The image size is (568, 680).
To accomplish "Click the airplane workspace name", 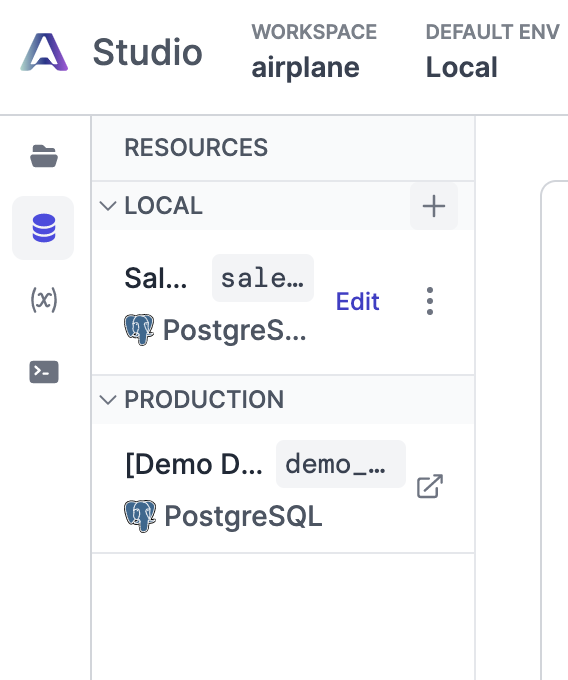I will 306,68.
